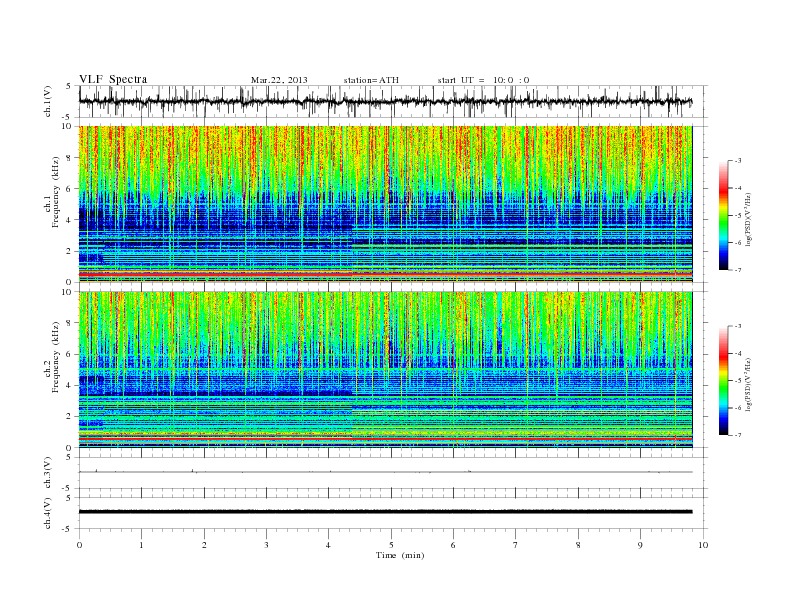Screen dimensions: 792x612
Task: Click the '2' kHz tick on ch.2 spectrogram
Action: pos(69,417)
